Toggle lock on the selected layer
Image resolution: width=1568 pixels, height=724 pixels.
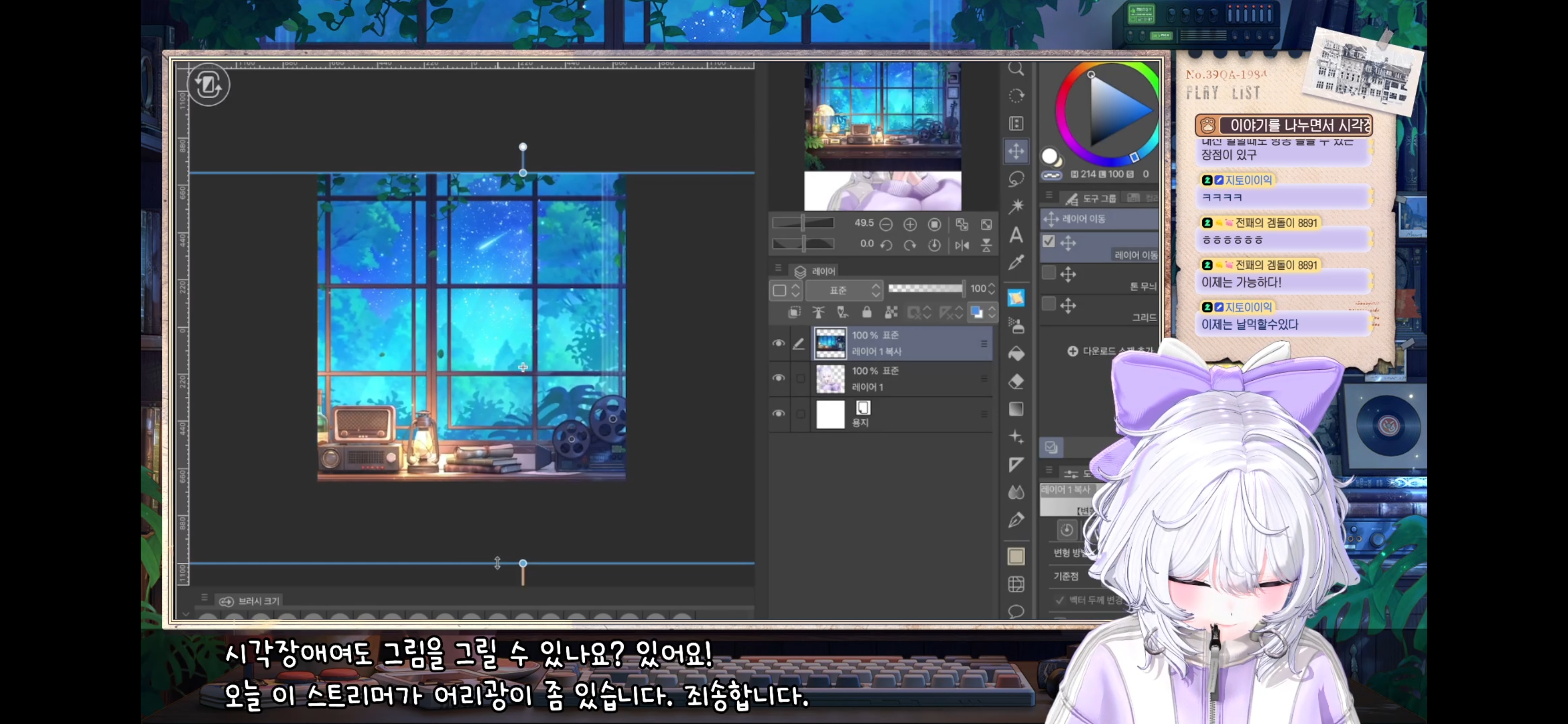tap(866, 312)
